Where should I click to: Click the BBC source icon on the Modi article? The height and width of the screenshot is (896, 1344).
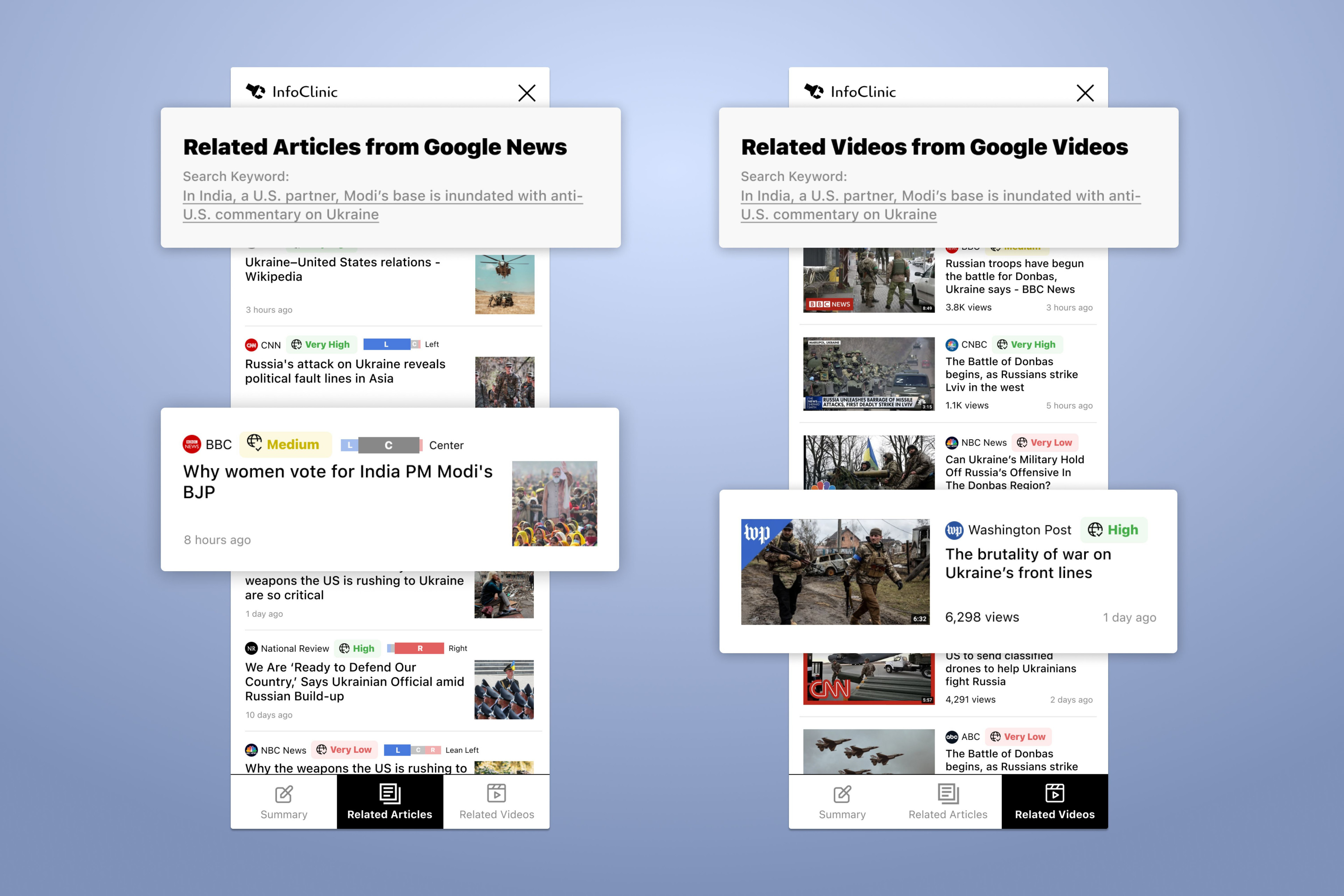(x=192, y=444)
